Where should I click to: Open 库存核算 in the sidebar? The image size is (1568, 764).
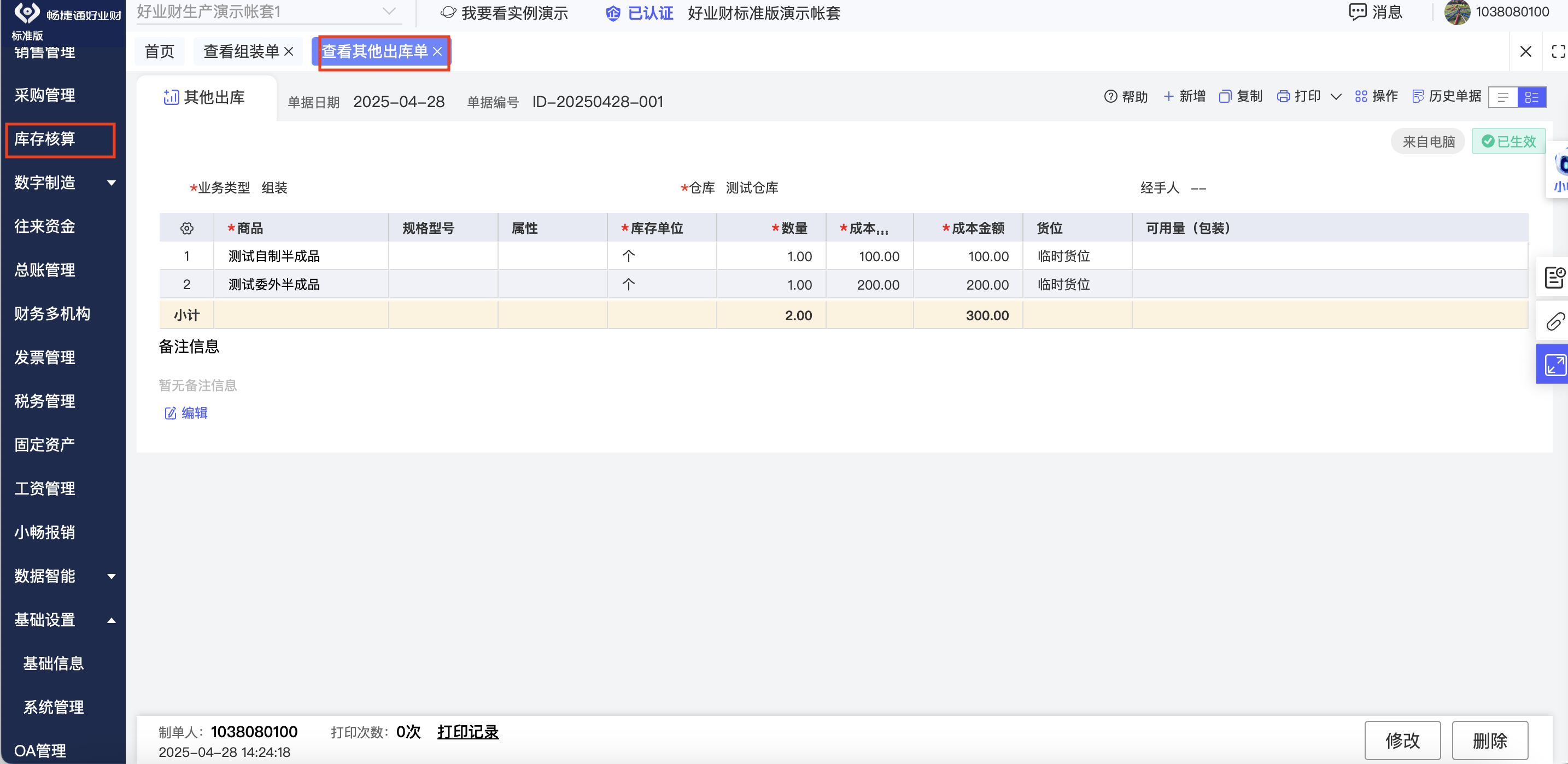tap(45, 139)
